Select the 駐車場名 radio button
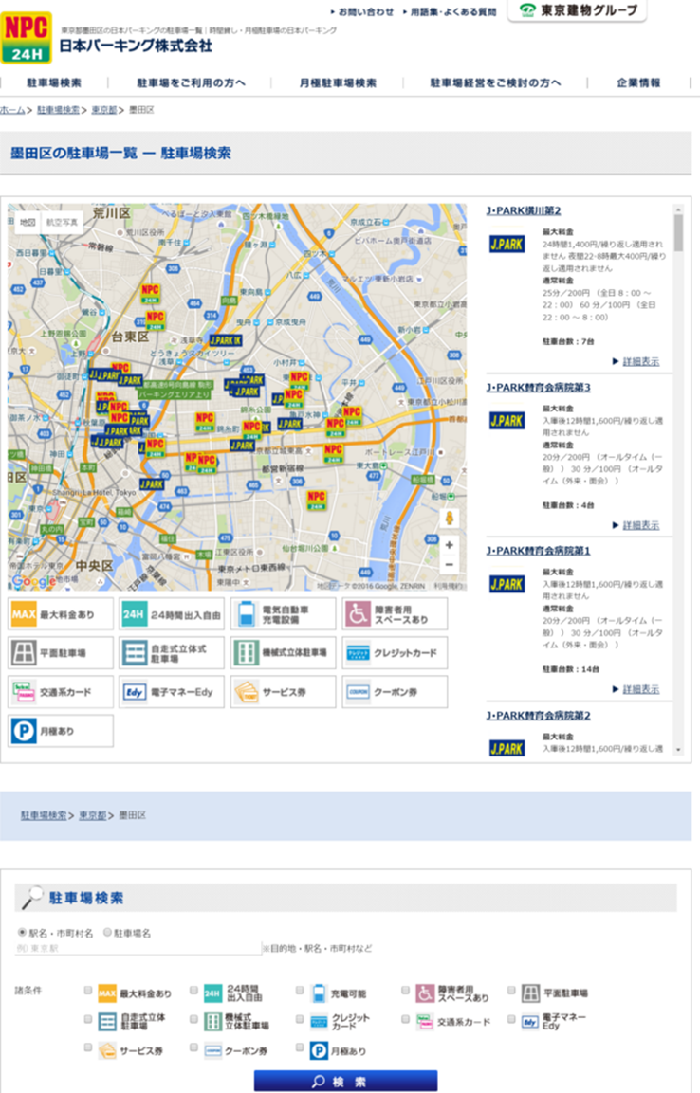The image size is (700, 1093). (x=107, y=932)
